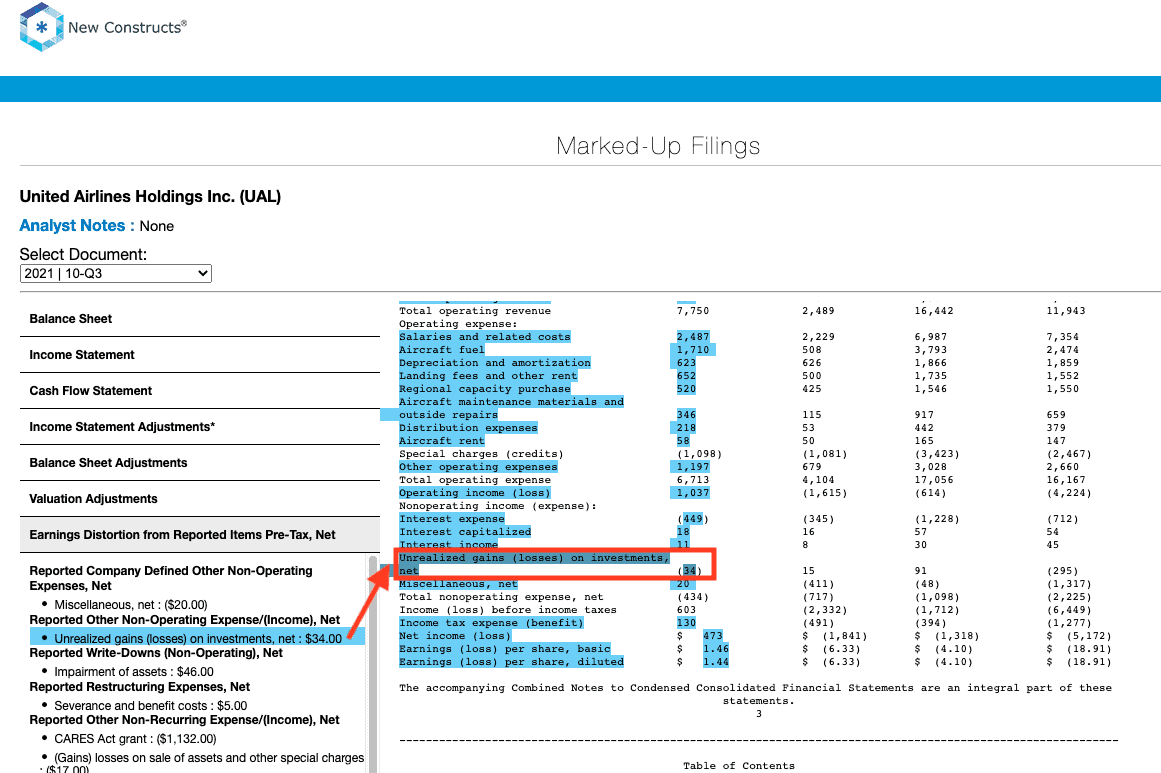Select Severance and benefit costs : $5.00

150,706
